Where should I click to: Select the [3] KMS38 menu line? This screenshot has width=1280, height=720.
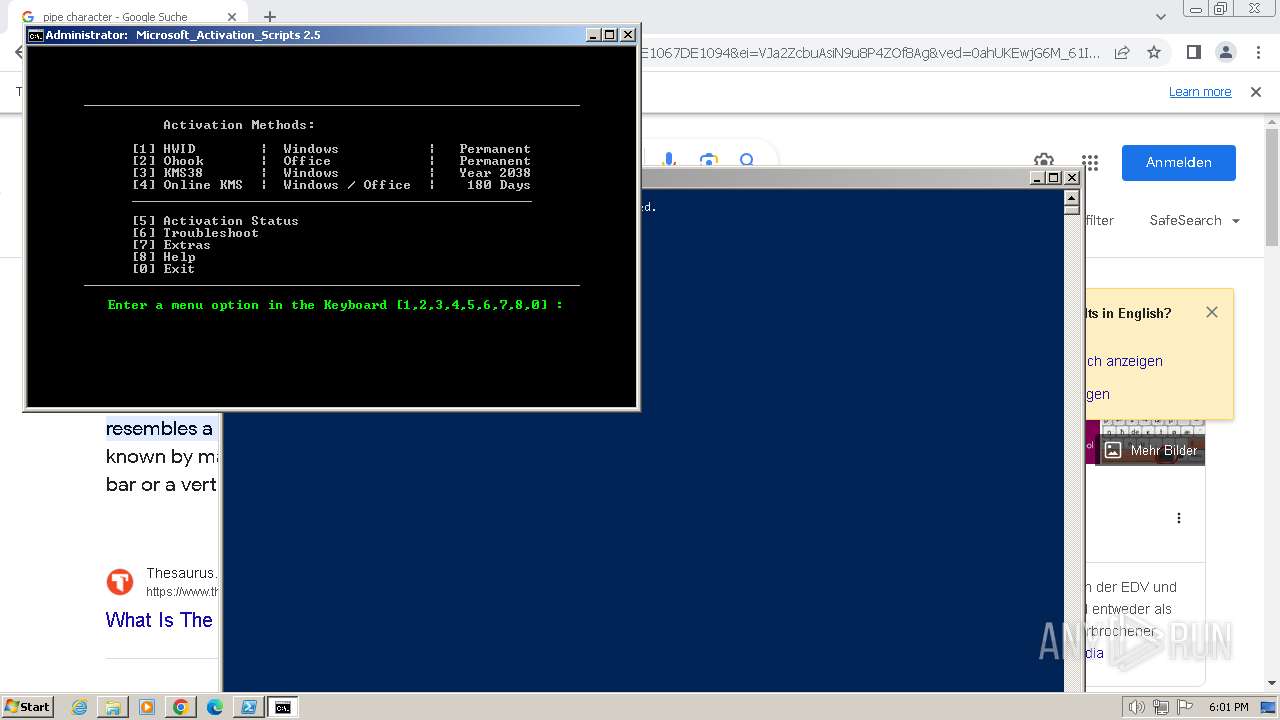tap(331, 173)
